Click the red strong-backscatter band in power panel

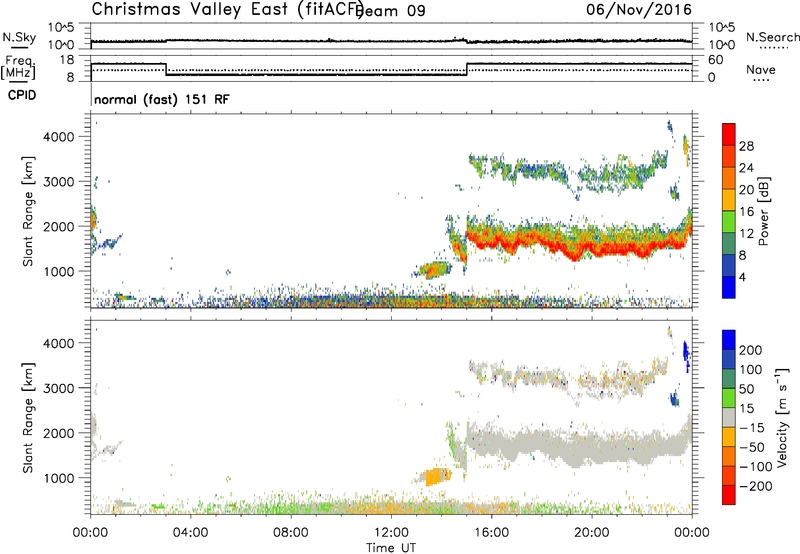tap(577, 243)
